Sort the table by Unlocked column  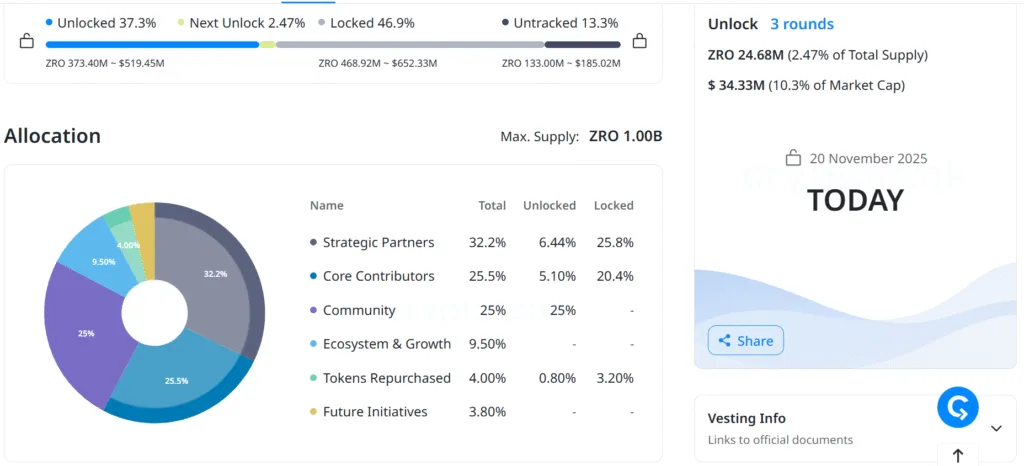click(x=549, y=205)
